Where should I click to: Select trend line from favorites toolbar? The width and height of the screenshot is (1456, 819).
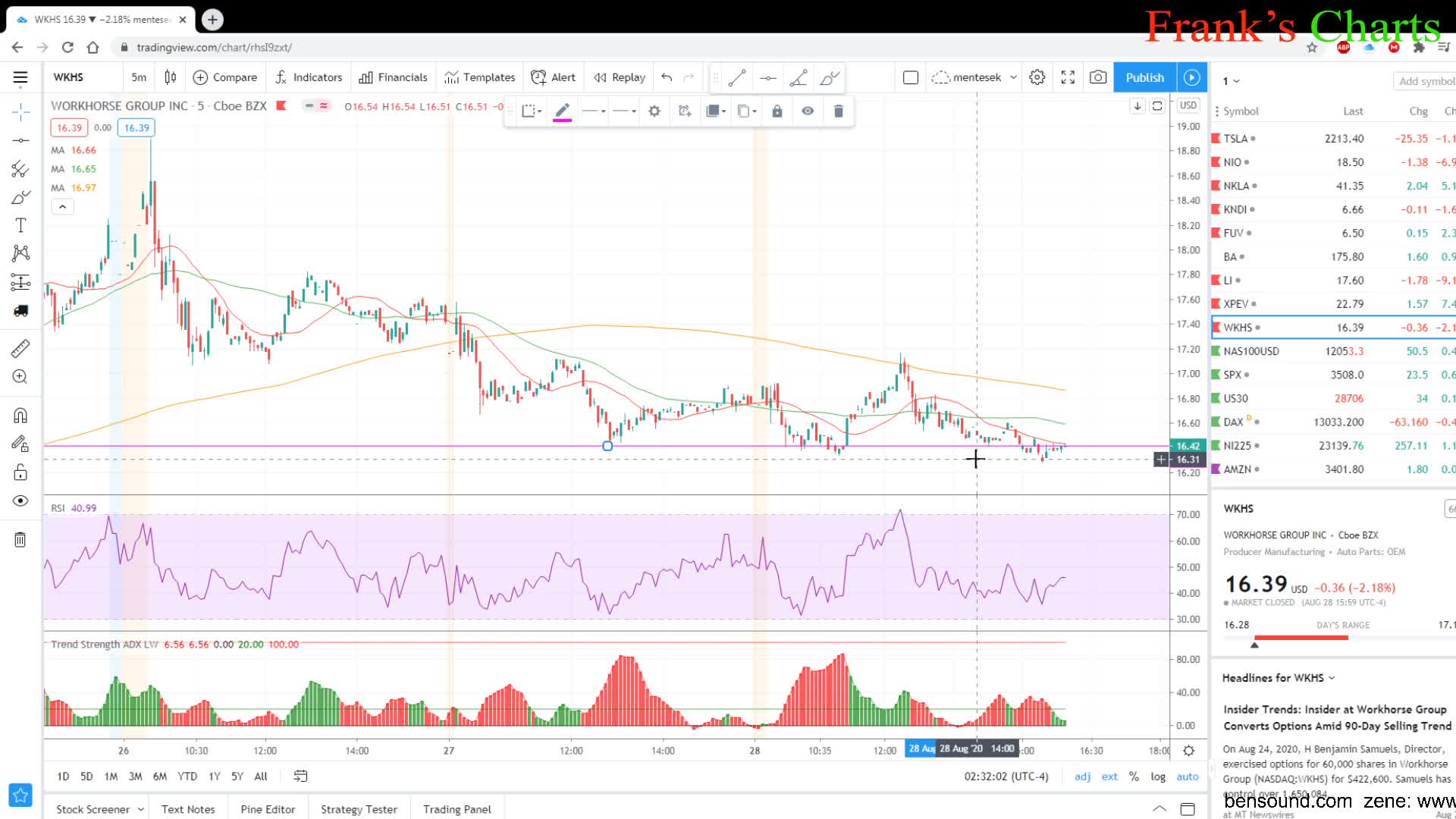[737, 77]
